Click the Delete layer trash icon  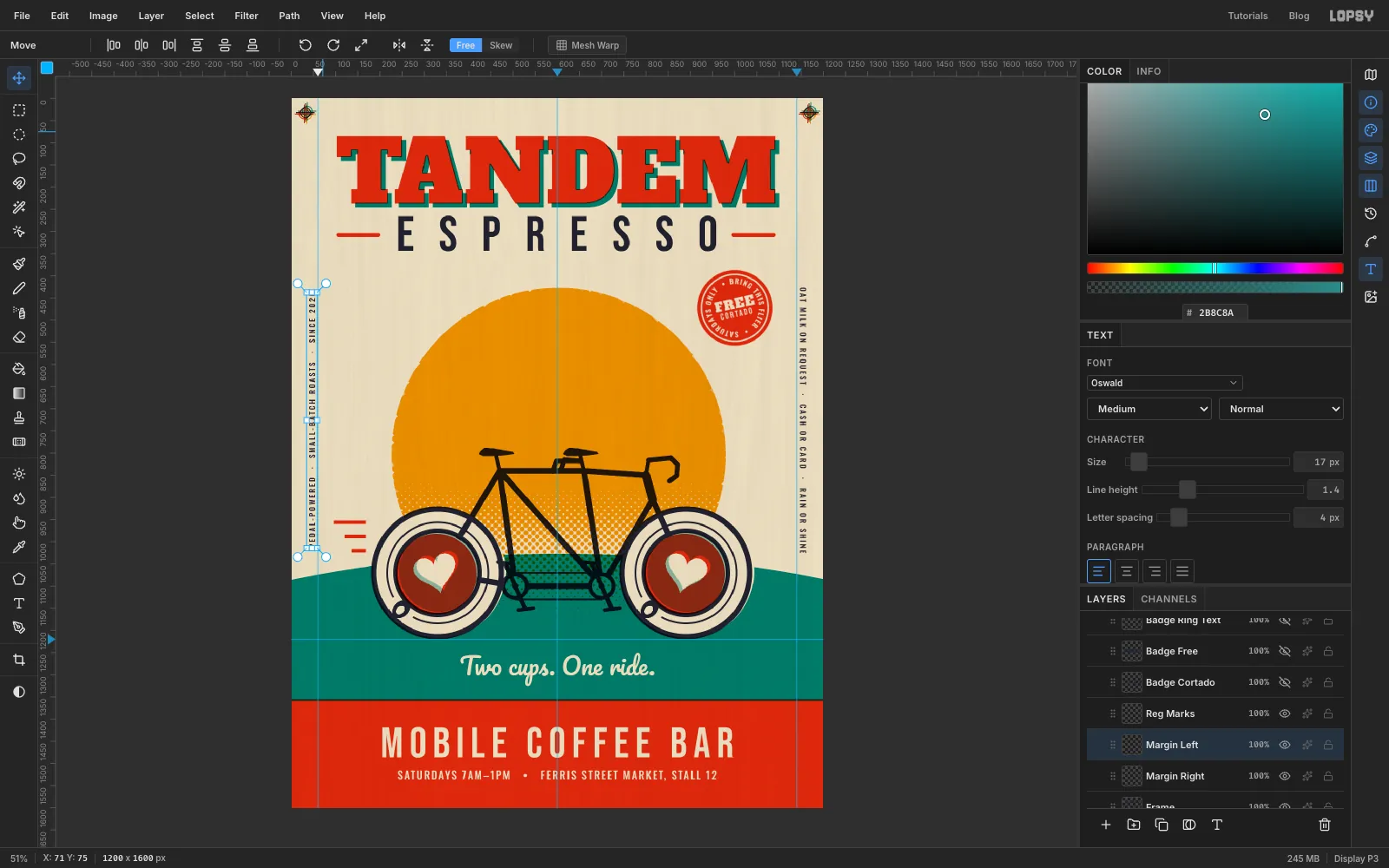point(1325,825)
